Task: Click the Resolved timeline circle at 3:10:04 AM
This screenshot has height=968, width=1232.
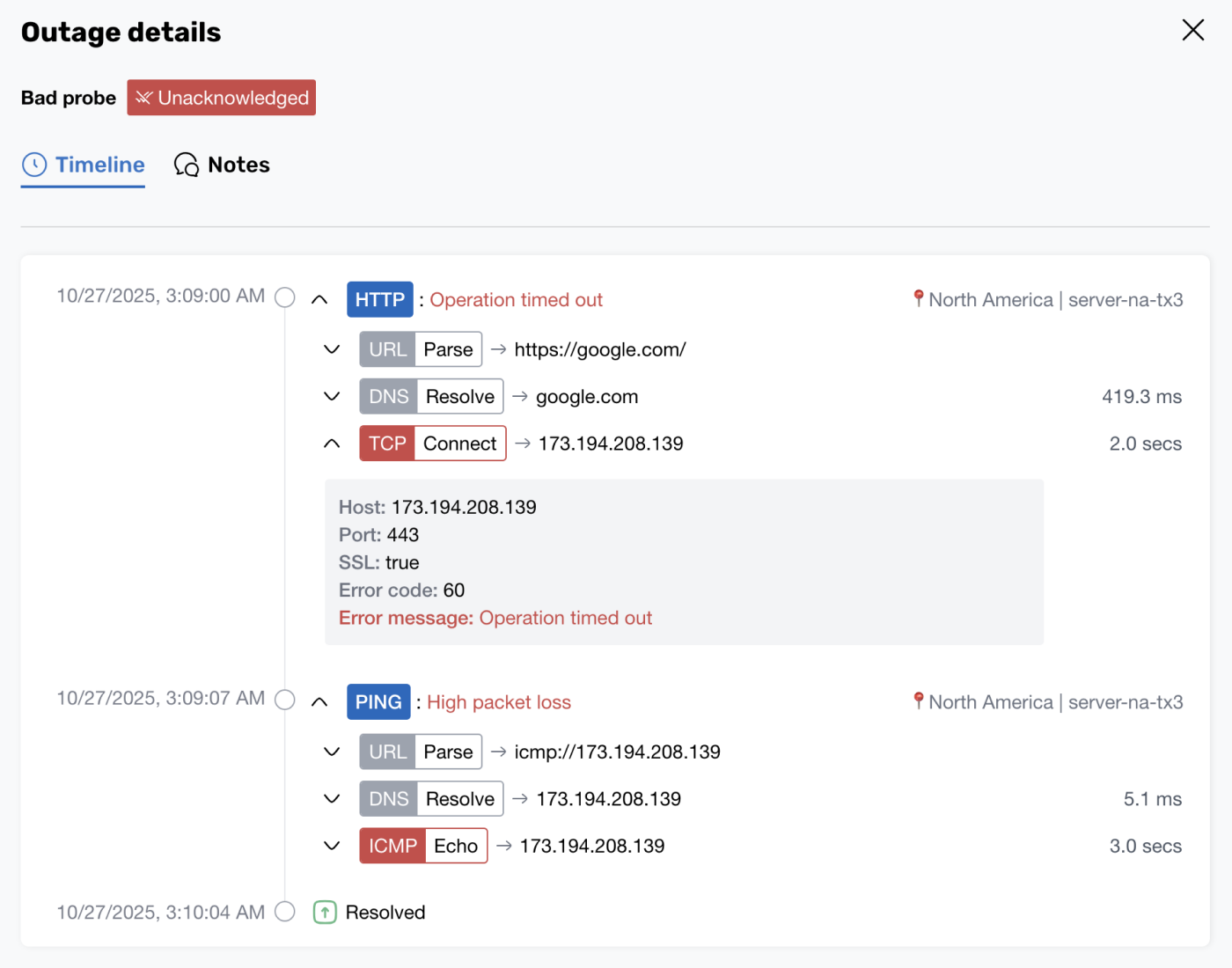Action: point(284,913)
